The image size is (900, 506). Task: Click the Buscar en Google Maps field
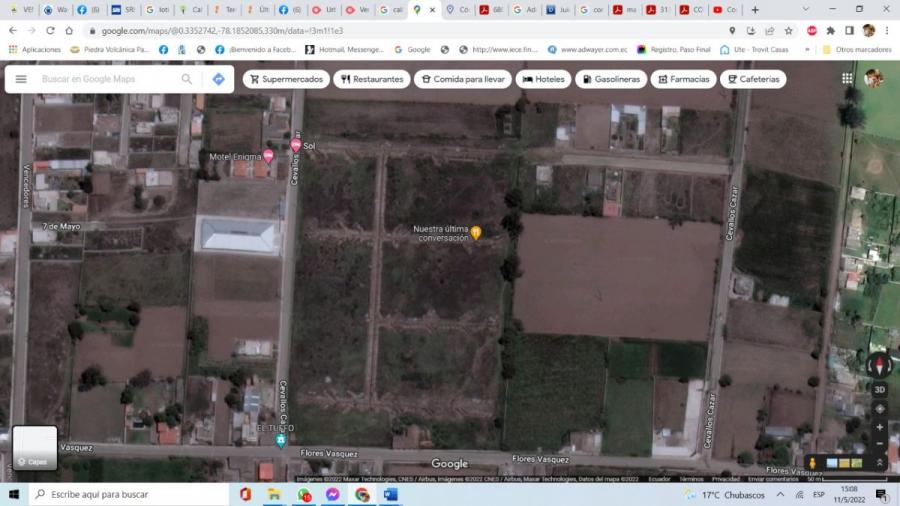tap(107, 79)
